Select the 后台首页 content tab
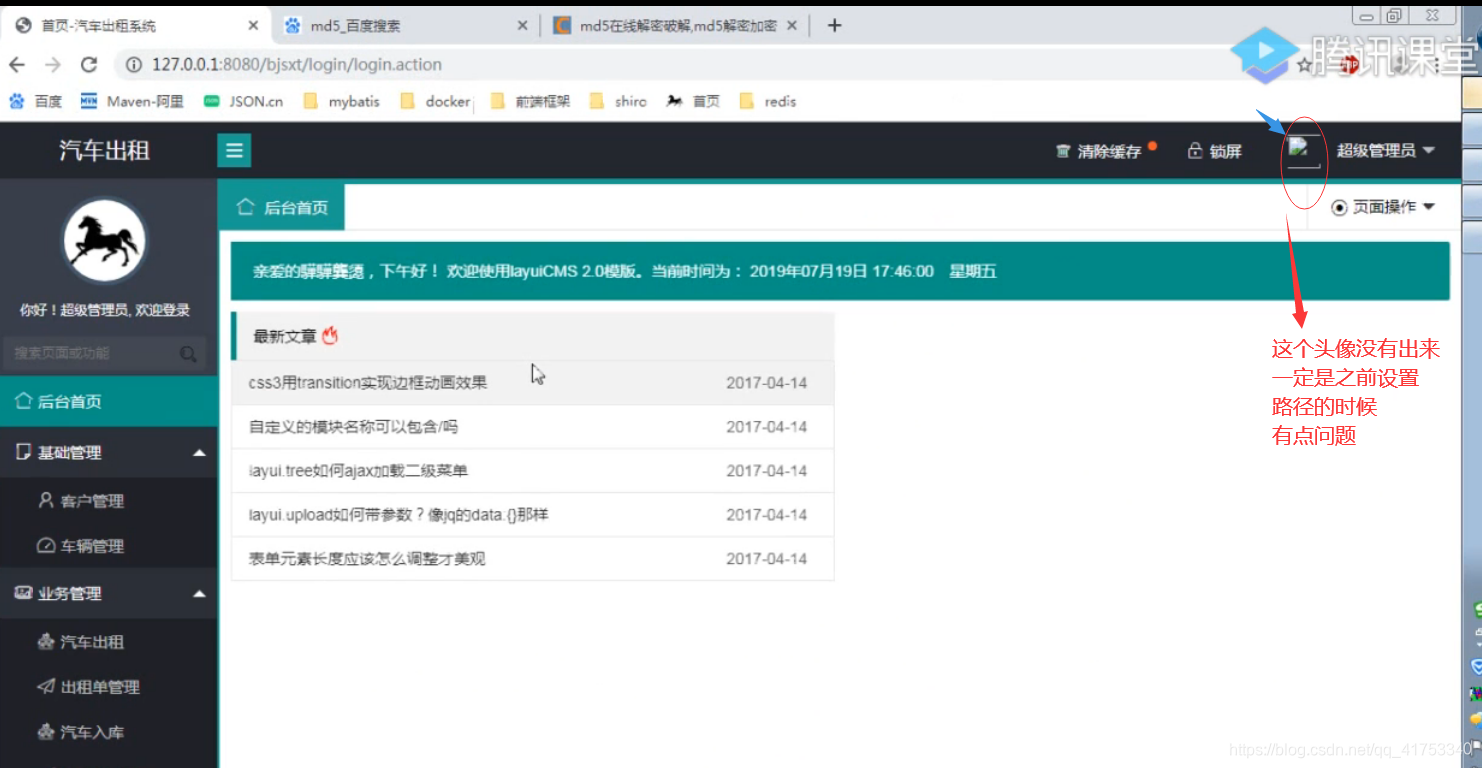The width and height of the screenshot is (1482, 768). pos(281,207)
